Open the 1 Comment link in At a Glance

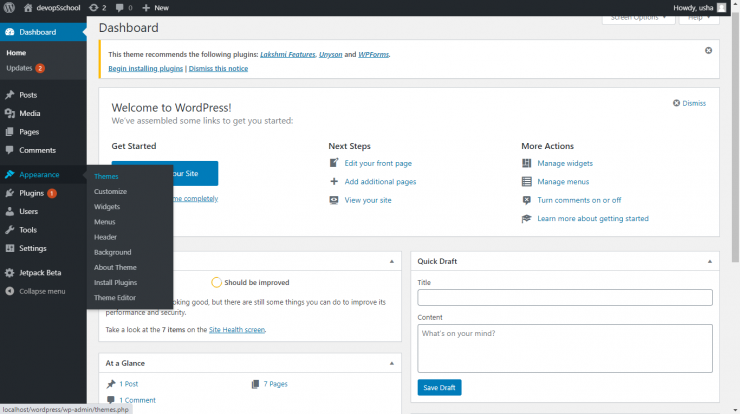click(x=137, y=400)
